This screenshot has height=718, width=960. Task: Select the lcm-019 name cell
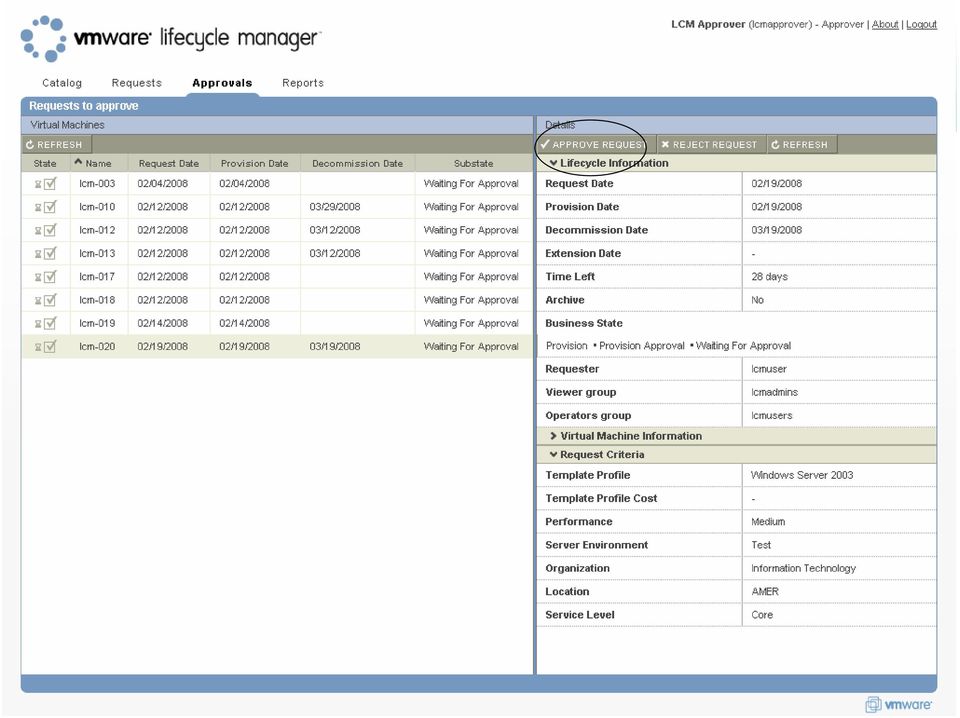(97, 323)
